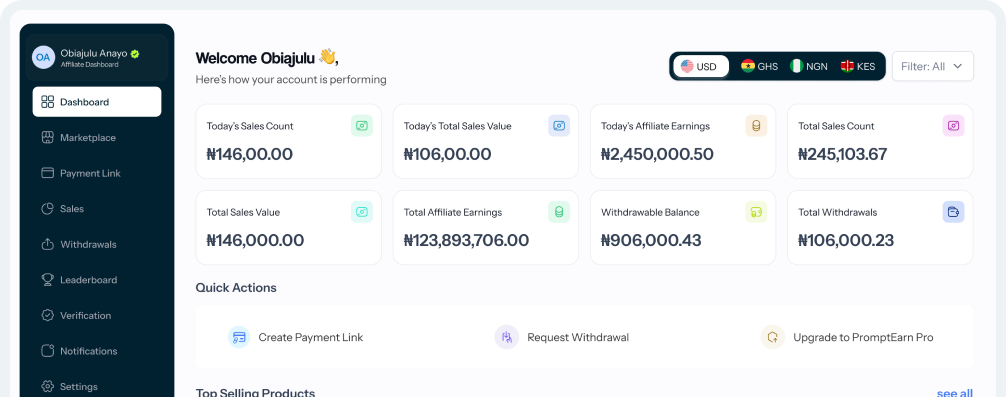Click the Upgrade to PromptEarn Pro icon
Image resolution: width=1006 pixels, height=397 pixels.
[x=772, y=337]
